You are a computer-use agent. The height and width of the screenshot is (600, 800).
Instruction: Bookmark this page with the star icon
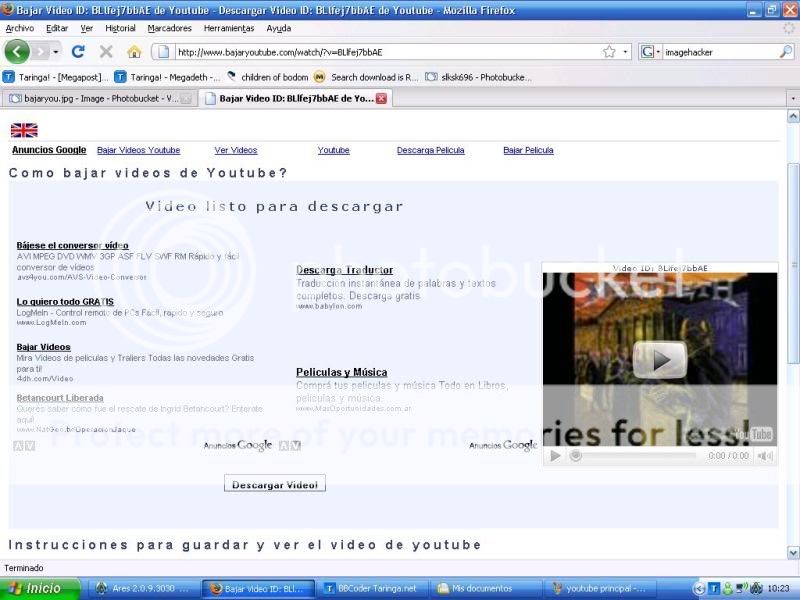(x=609, y=52)
